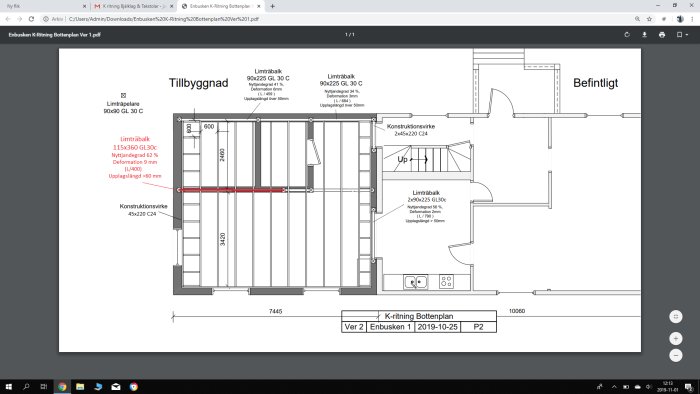Open a new browser tab
700x394 pixels.
point(272,6)
